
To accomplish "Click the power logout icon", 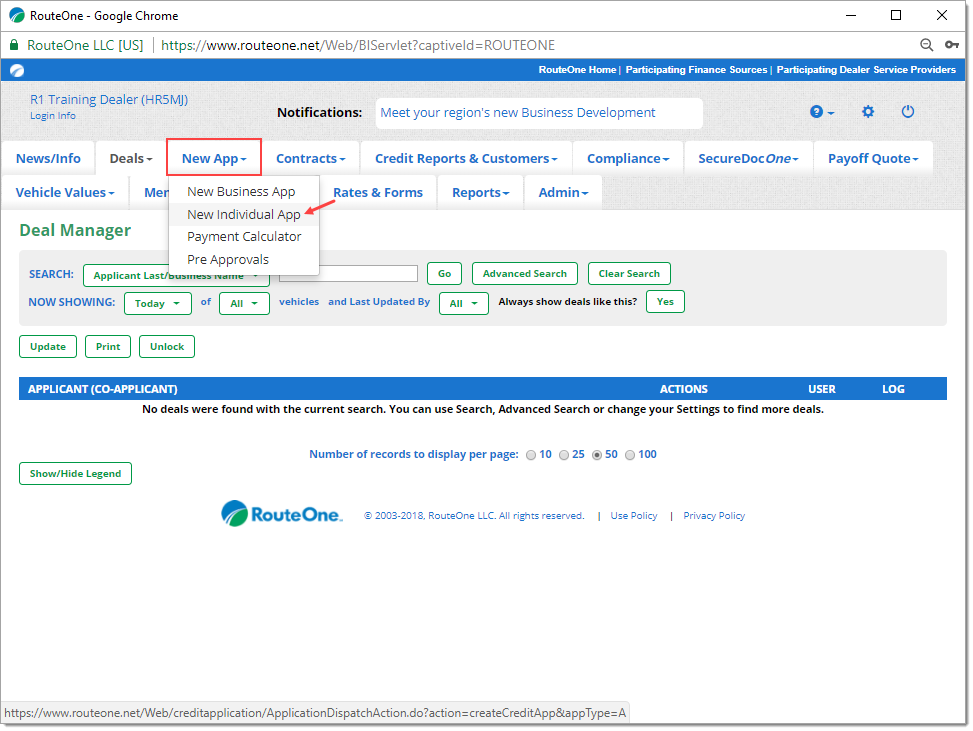I will pyautogui.click(x=907, y=112).
